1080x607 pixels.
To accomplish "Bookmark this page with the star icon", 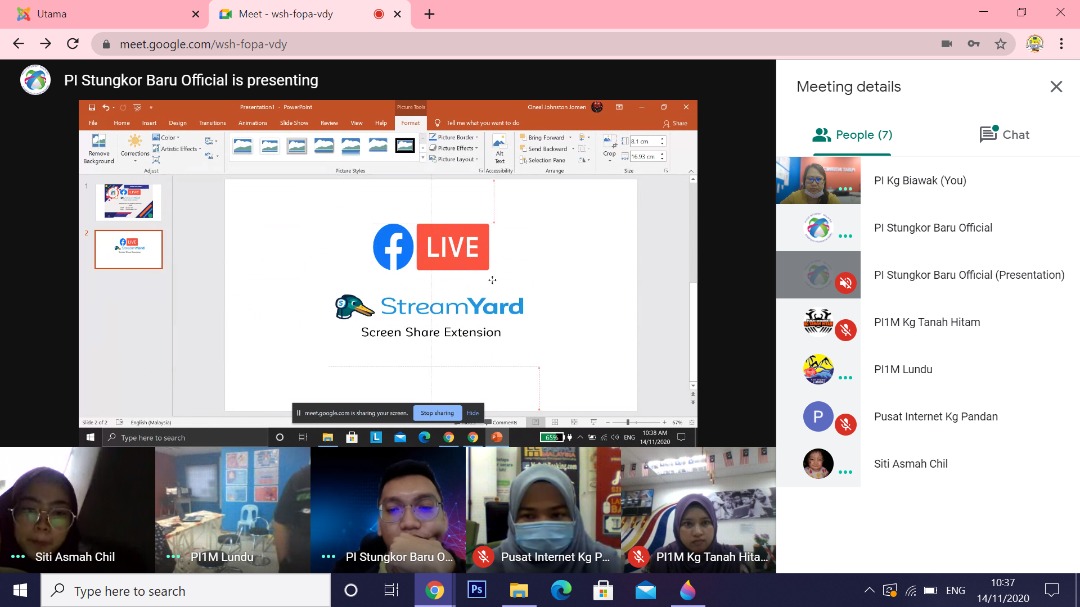I will click(x=1000, y=44).
